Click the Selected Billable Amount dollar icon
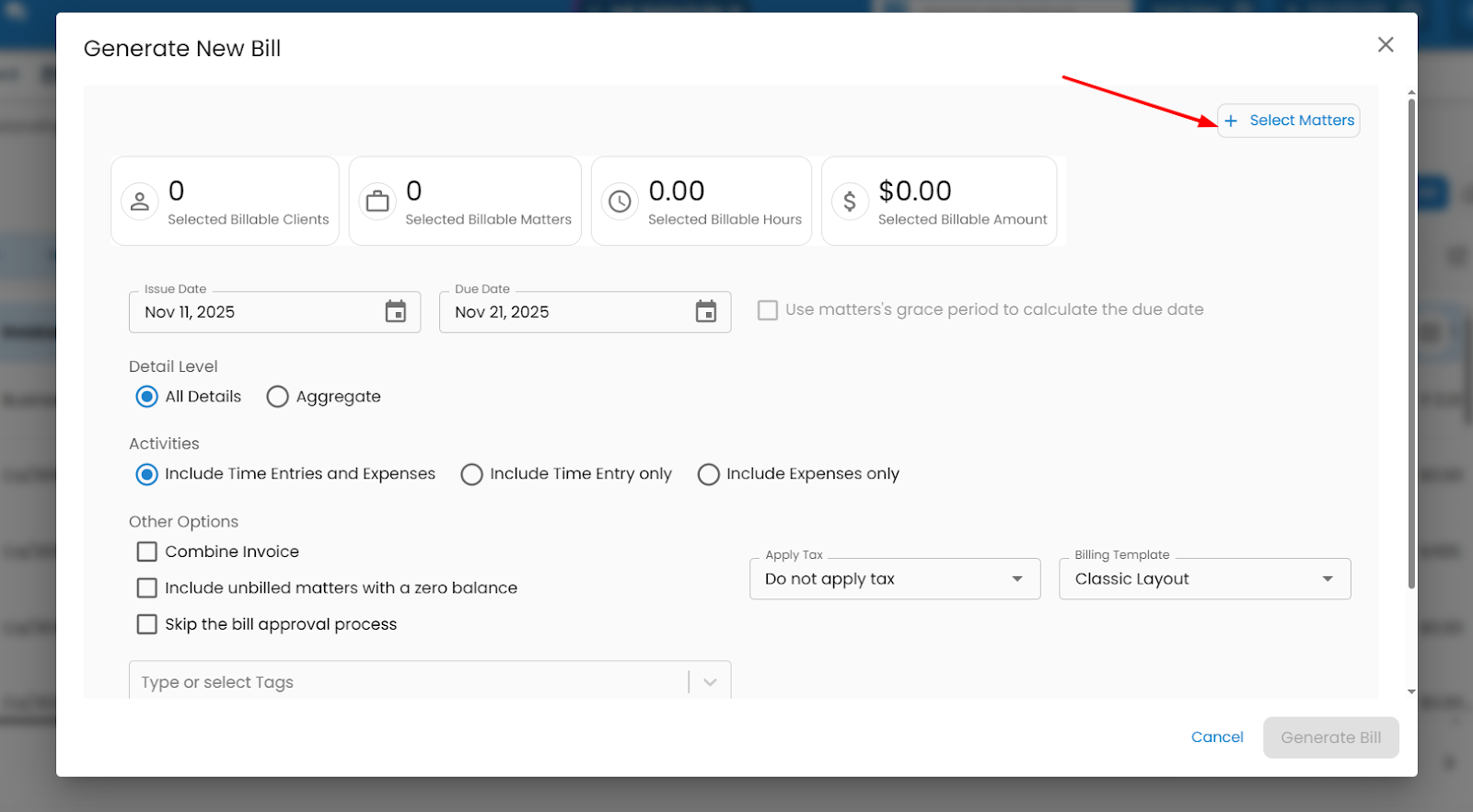The width and height of the screenshot is (1473, 812). tap(850, 201)
